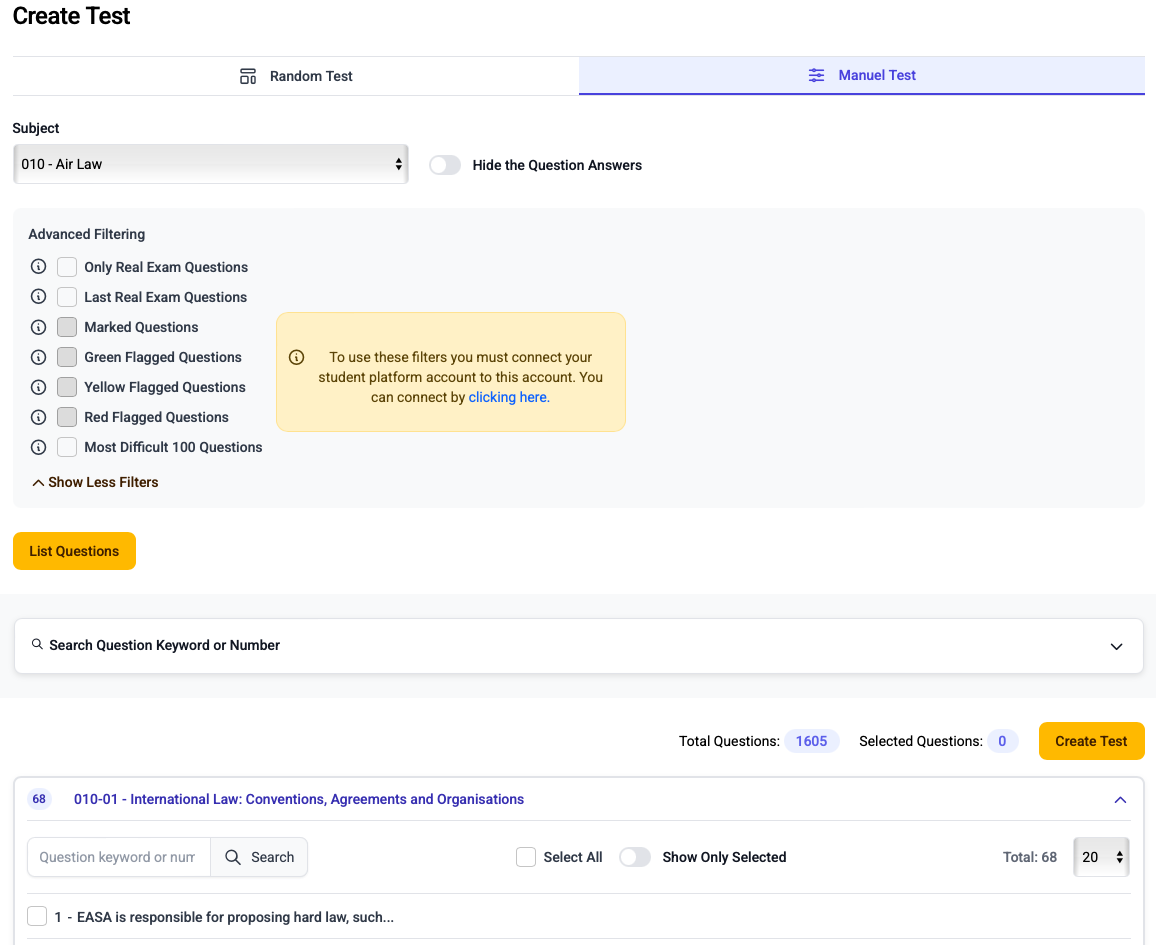Click info icon beside Green Flagged Questions
This screenshot has height=945, width=1156.
pyautogui.click(x=38, y=357)
